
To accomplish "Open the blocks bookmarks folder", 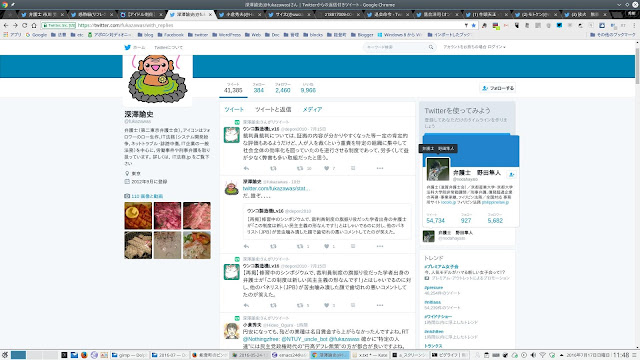I will click(x=313, y=35).
